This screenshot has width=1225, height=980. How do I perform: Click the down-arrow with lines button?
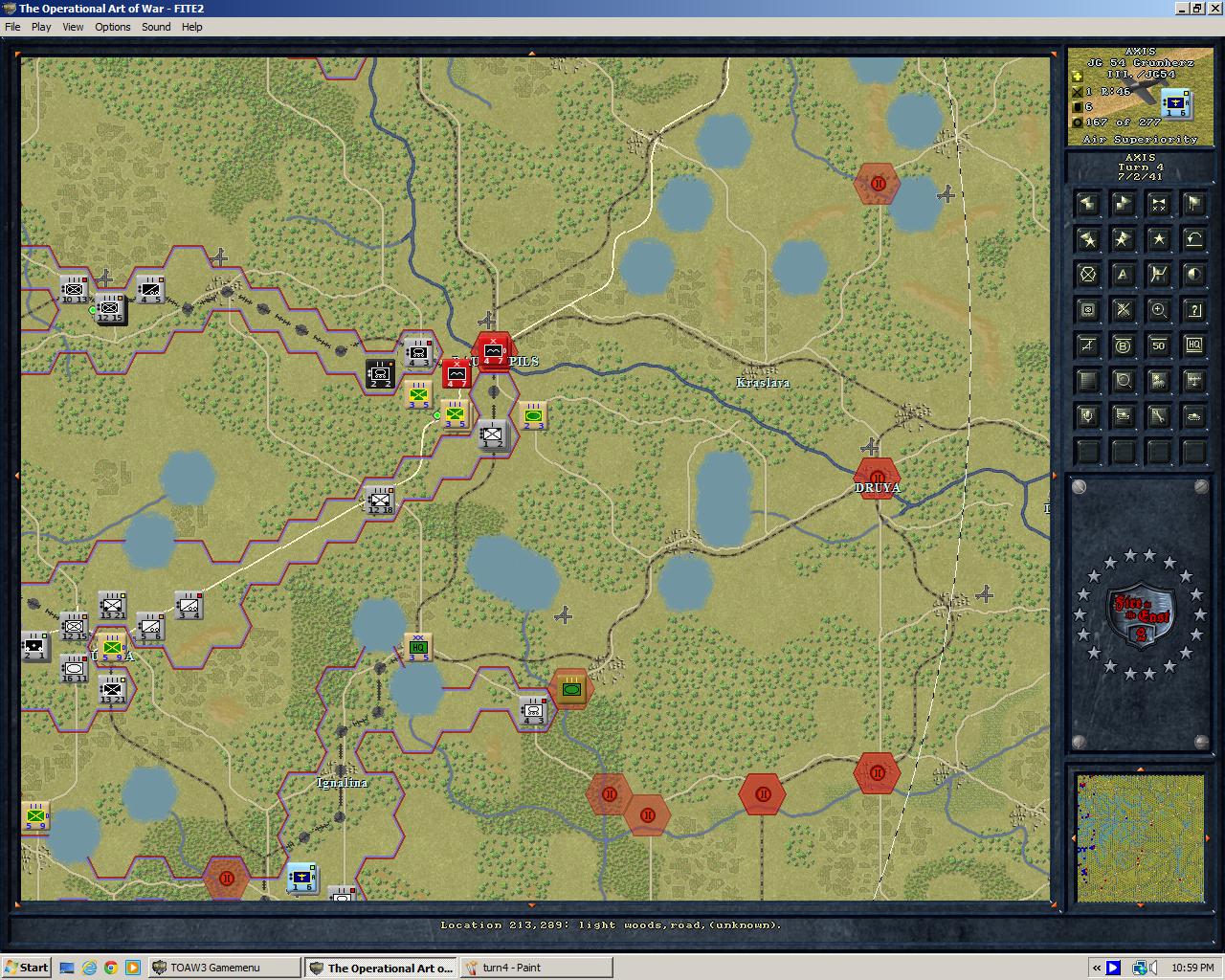click(1193, 381)
